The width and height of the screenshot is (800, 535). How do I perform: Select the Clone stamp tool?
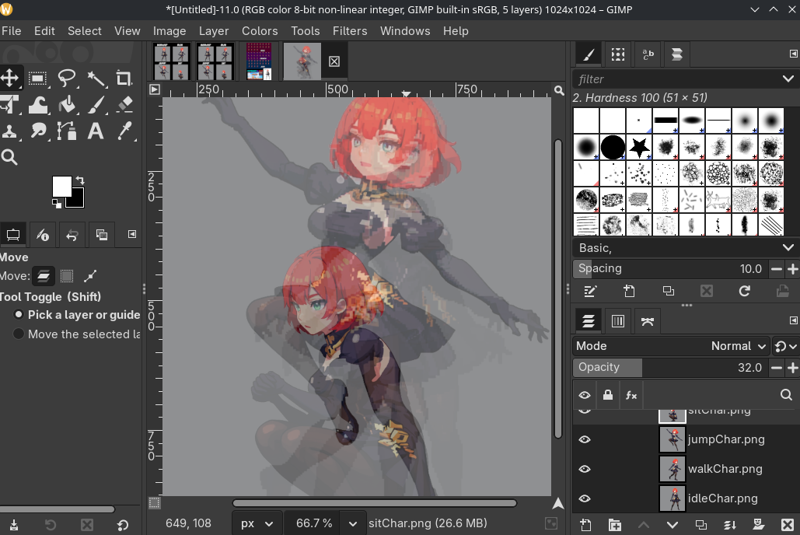click(10, 131)
